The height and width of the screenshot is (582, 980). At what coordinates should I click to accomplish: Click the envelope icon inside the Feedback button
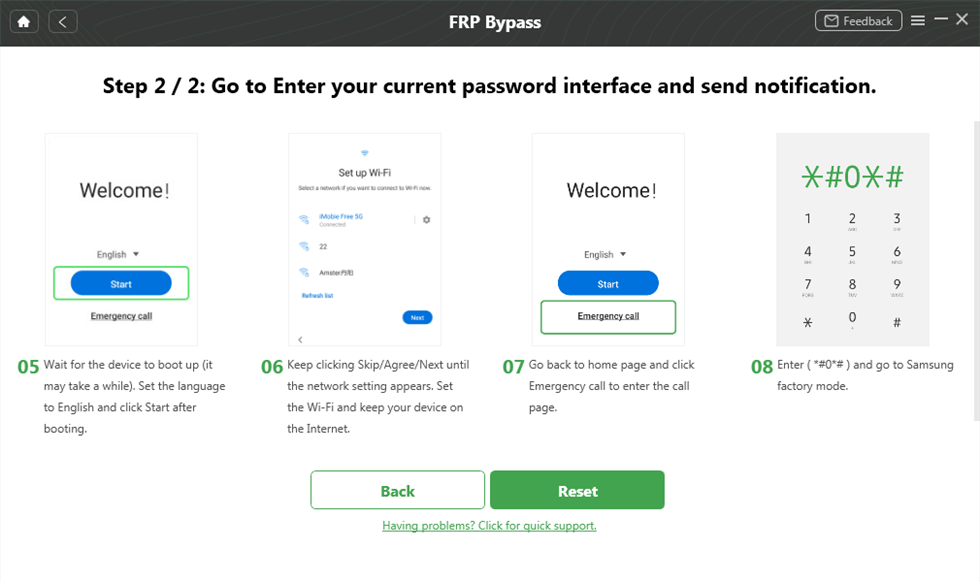click(x=832, y=20)
